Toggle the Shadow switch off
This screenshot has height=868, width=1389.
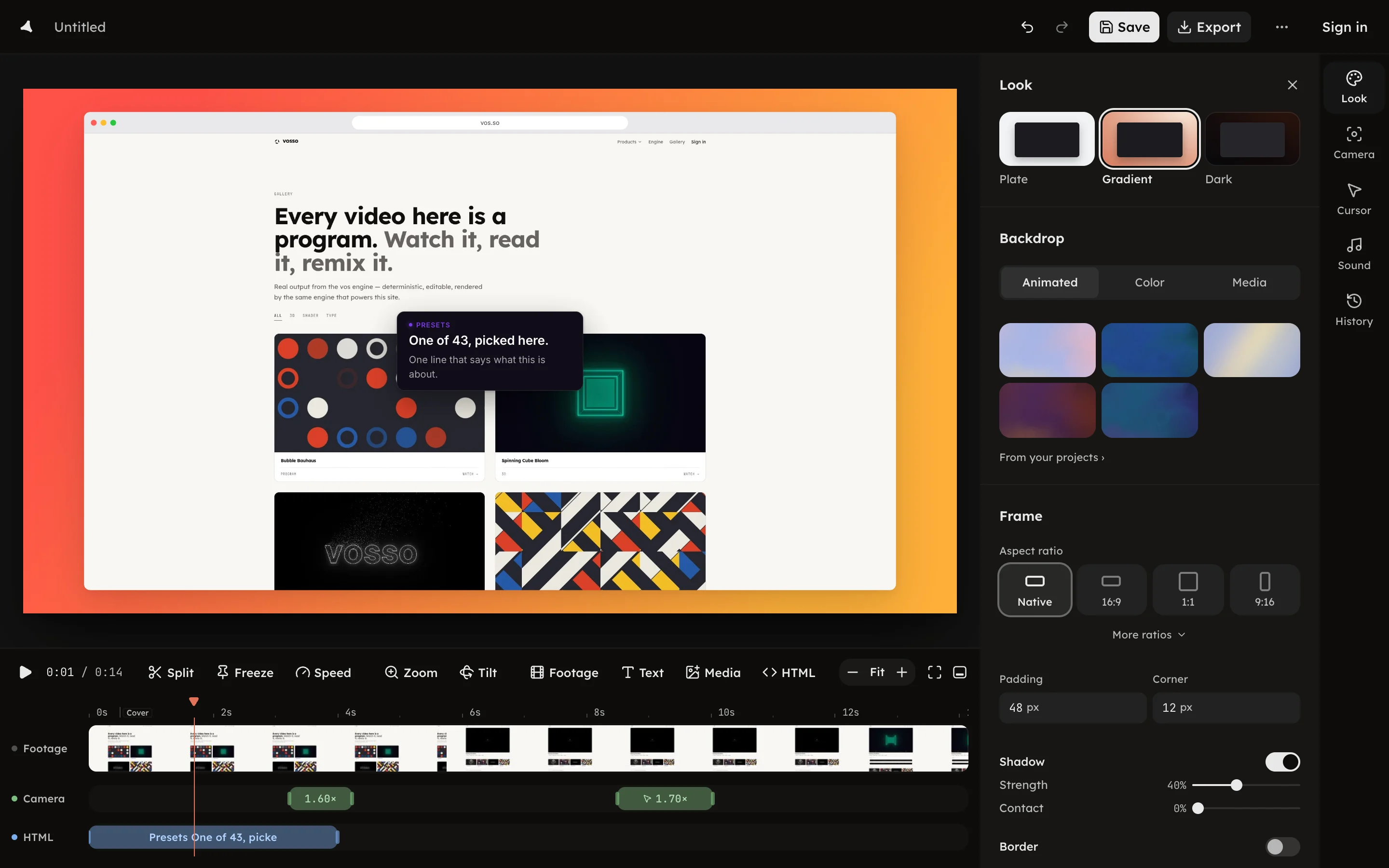coord(1282,762)
